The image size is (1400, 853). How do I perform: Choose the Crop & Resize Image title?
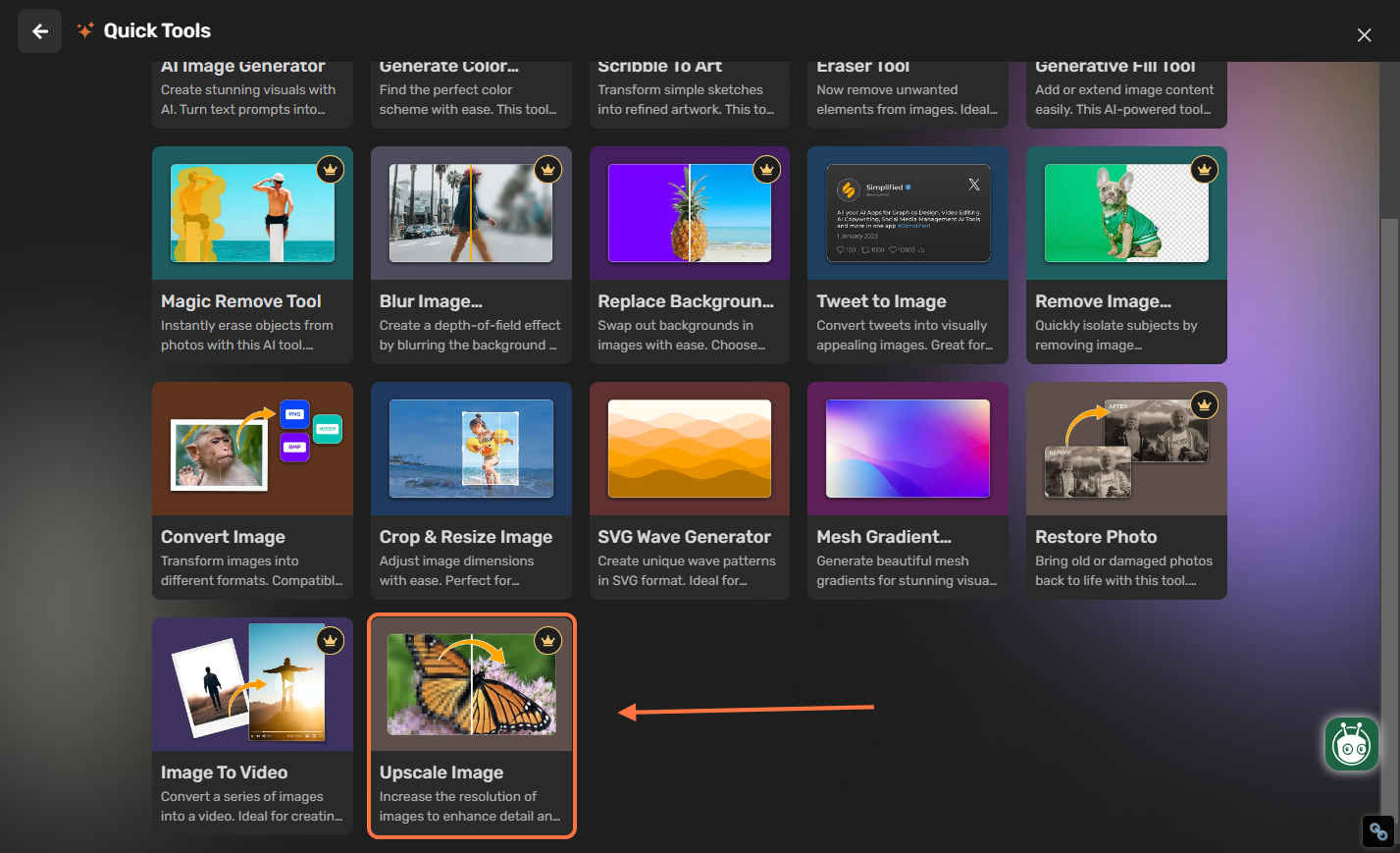[x=466, y=537]
